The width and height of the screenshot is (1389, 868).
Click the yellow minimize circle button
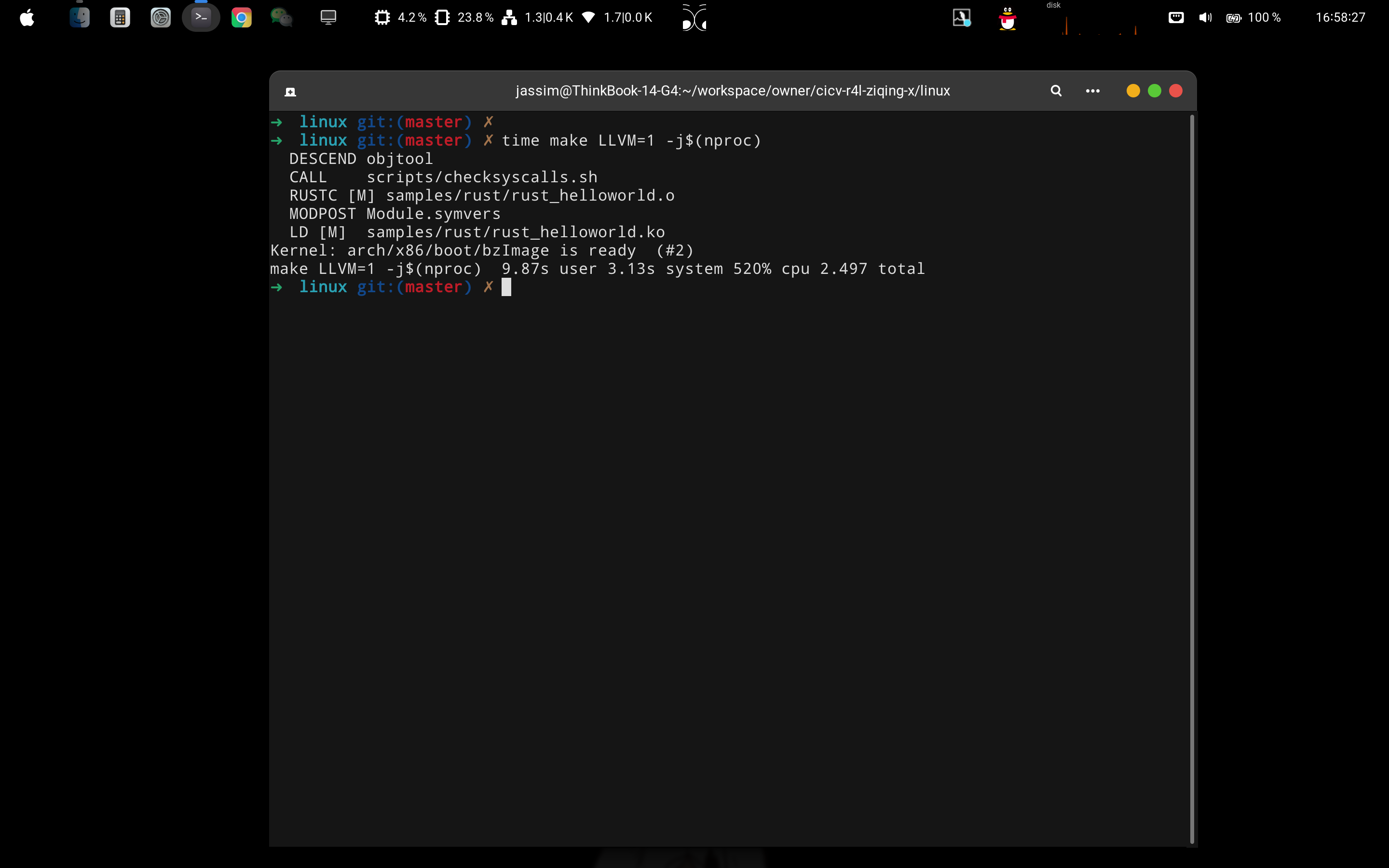(1132, 91)
